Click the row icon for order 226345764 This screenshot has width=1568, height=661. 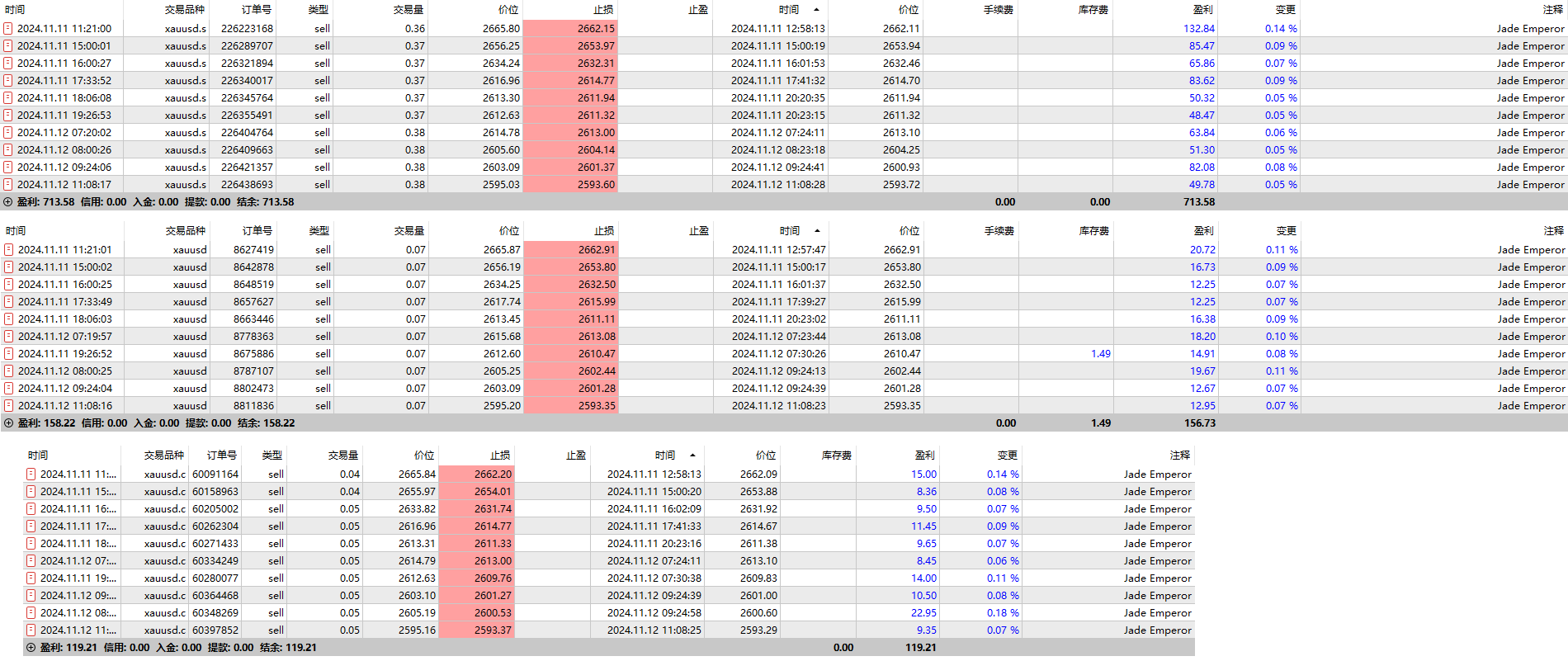click(x=8, y=97)
